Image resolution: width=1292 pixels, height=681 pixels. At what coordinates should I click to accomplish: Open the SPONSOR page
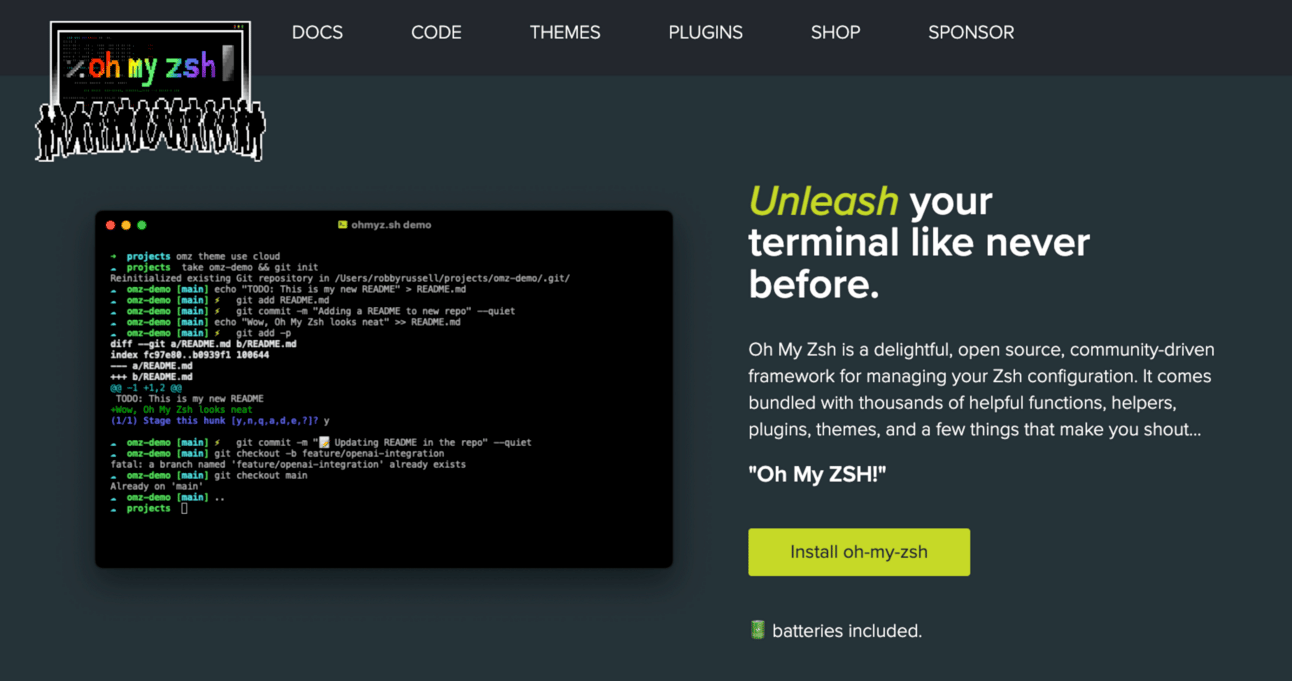pyautogui.click(x=971, y=32)
